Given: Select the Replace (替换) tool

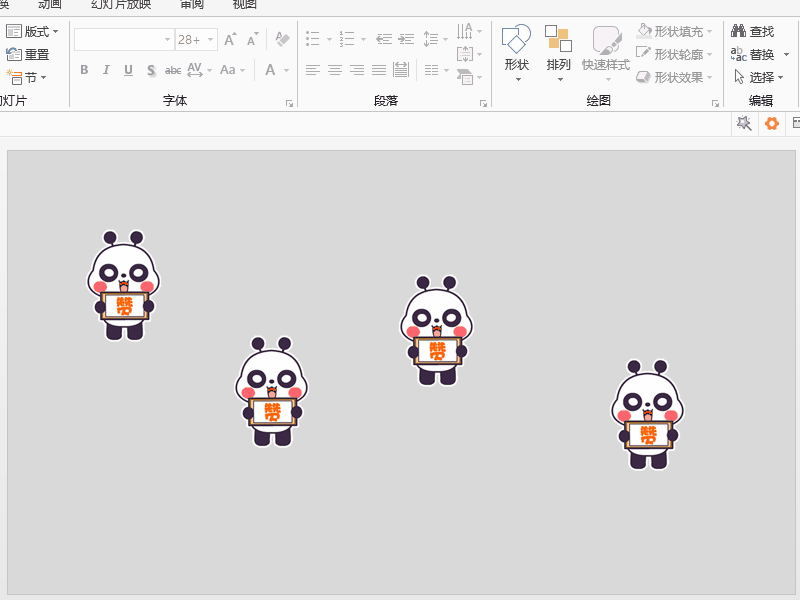Looking at the screenshot, I should 753,55.
